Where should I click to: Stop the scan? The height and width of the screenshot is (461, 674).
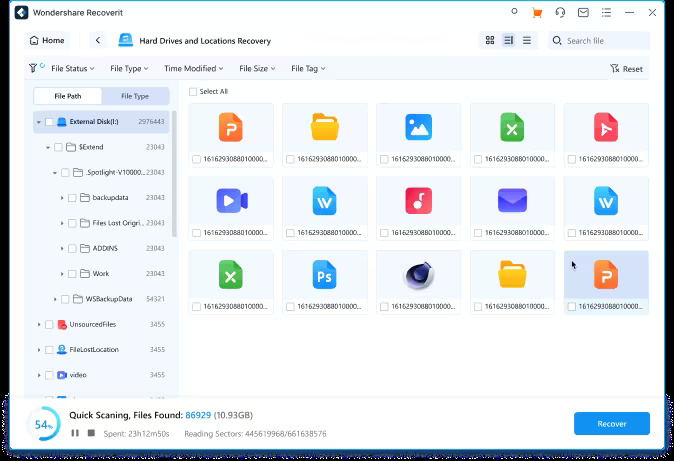click(91, 433)
